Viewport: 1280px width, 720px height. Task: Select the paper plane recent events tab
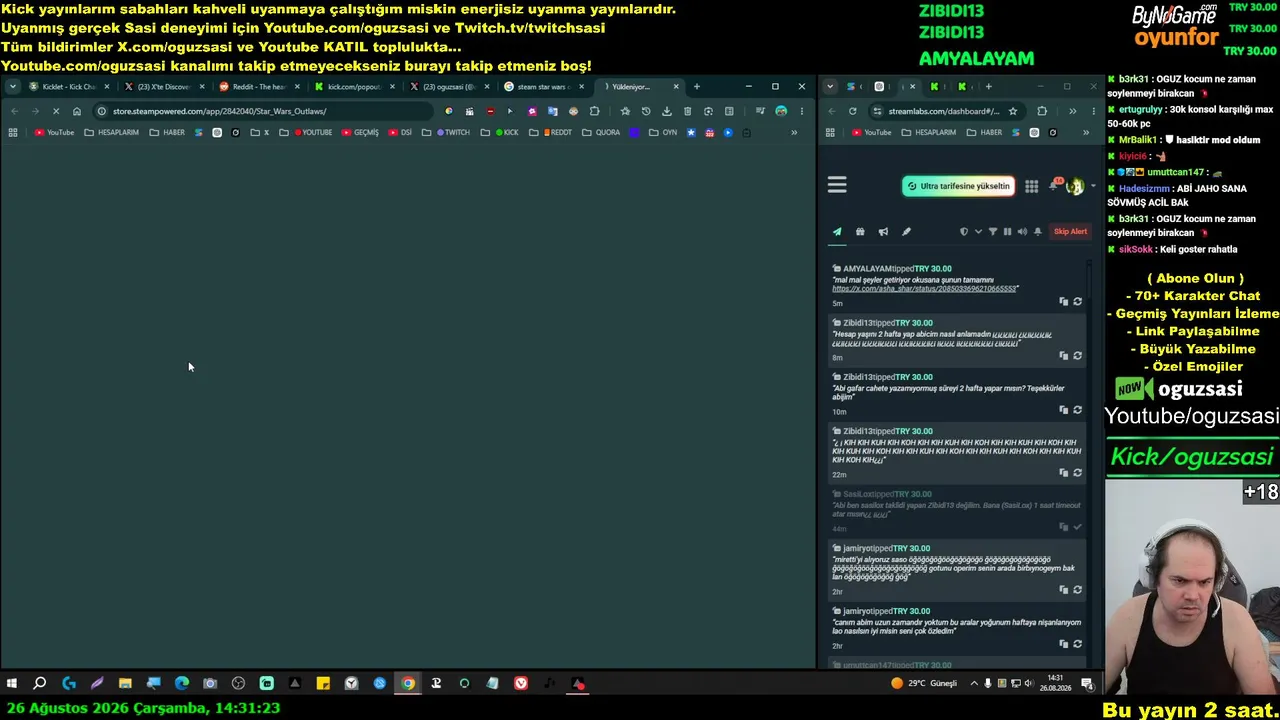[837, 232]
